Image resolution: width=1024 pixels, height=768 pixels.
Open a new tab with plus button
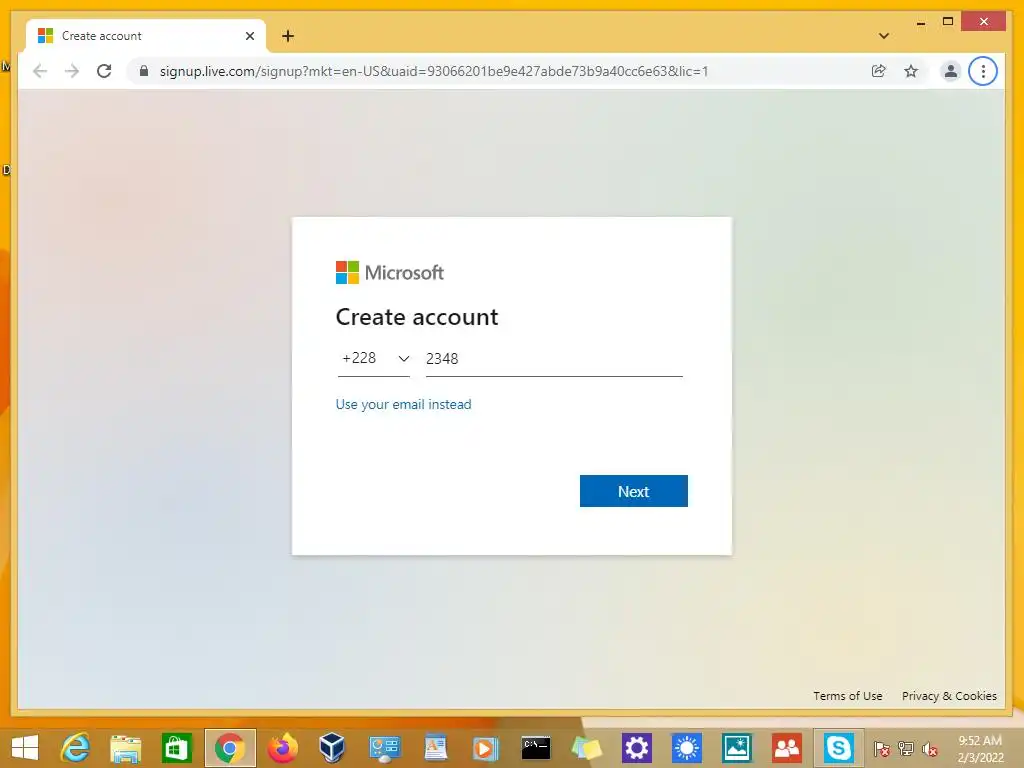(x=288, y=36)
